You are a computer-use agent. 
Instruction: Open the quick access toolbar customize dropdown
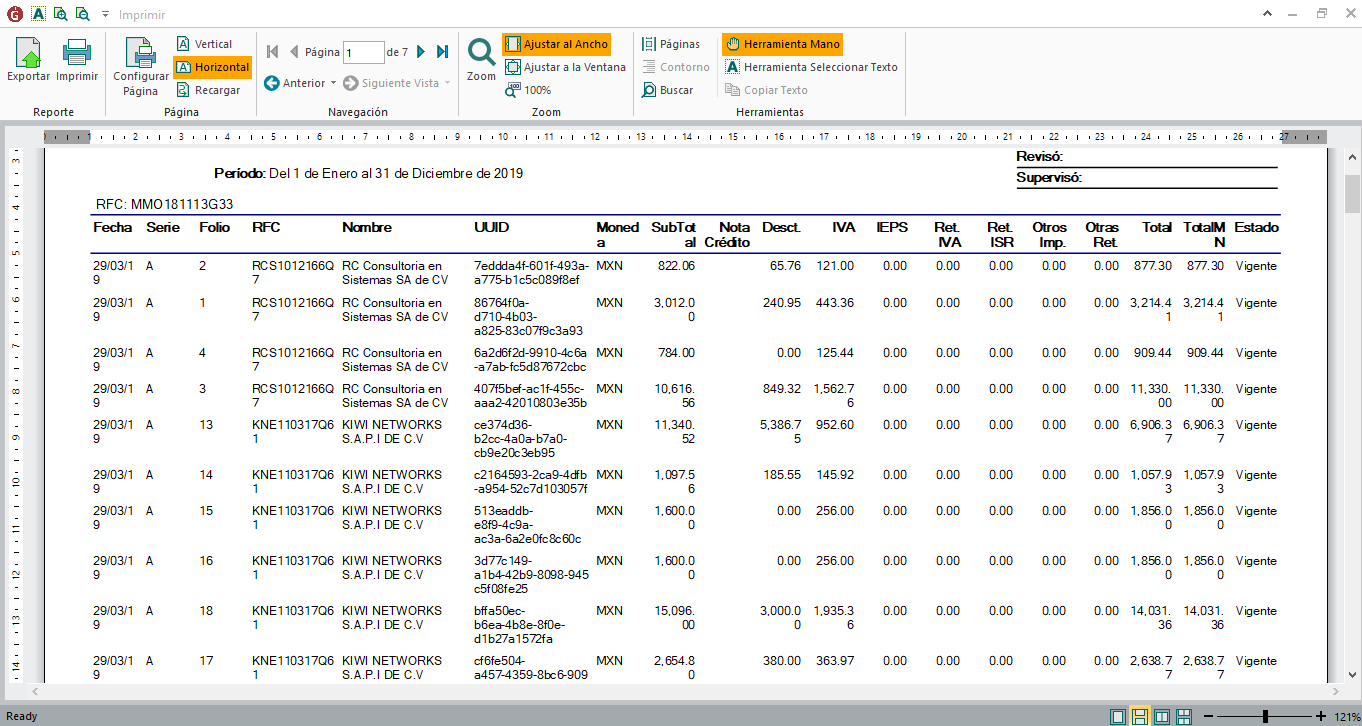point(104,15)
